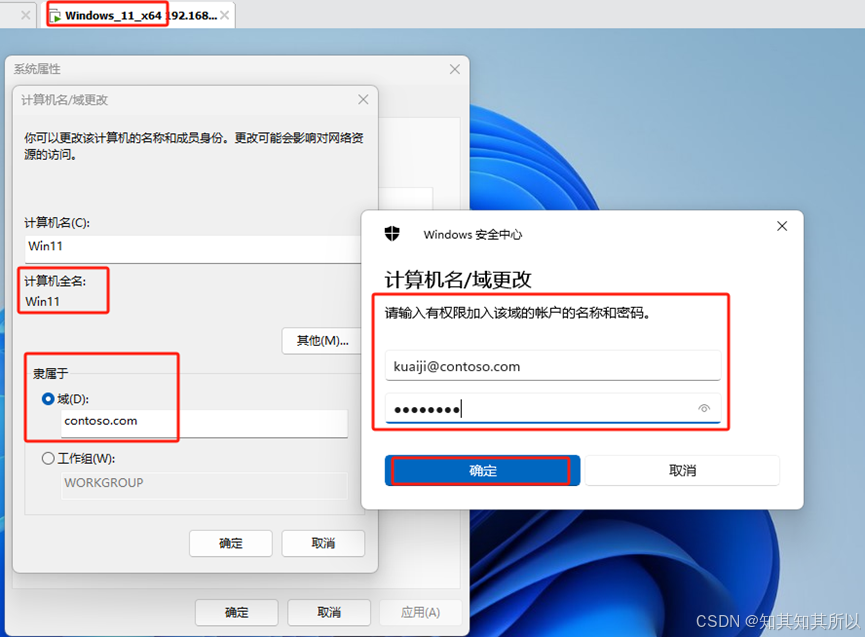Confirm credentials with the blue OK button
The image size is (865, 637).
[x=482, y=470]
